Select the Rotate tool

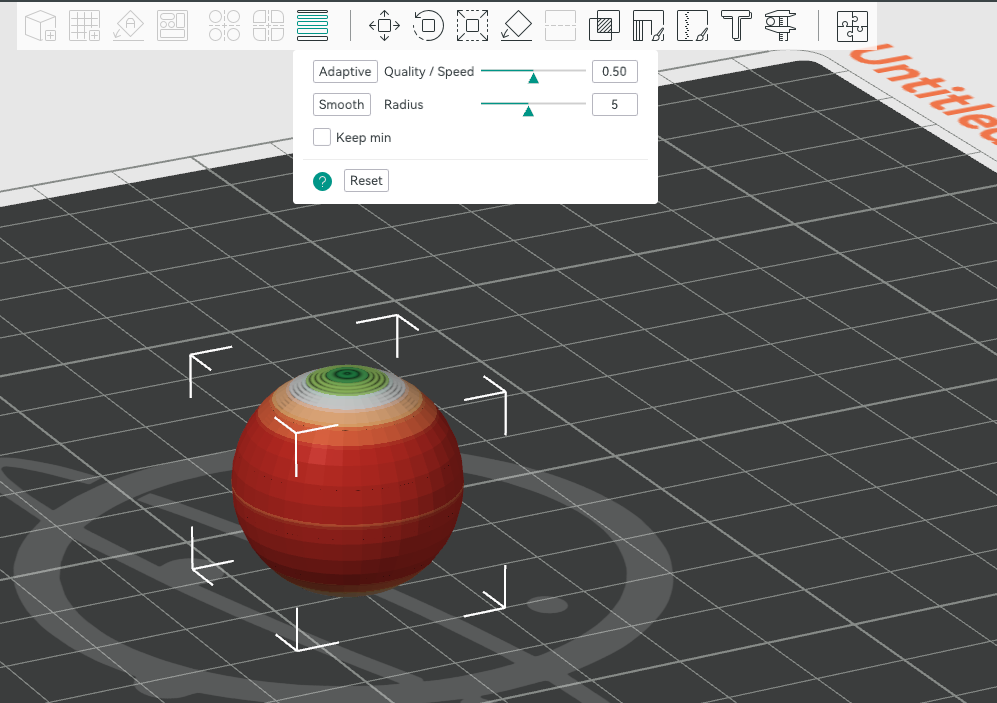tap(429, 26)
